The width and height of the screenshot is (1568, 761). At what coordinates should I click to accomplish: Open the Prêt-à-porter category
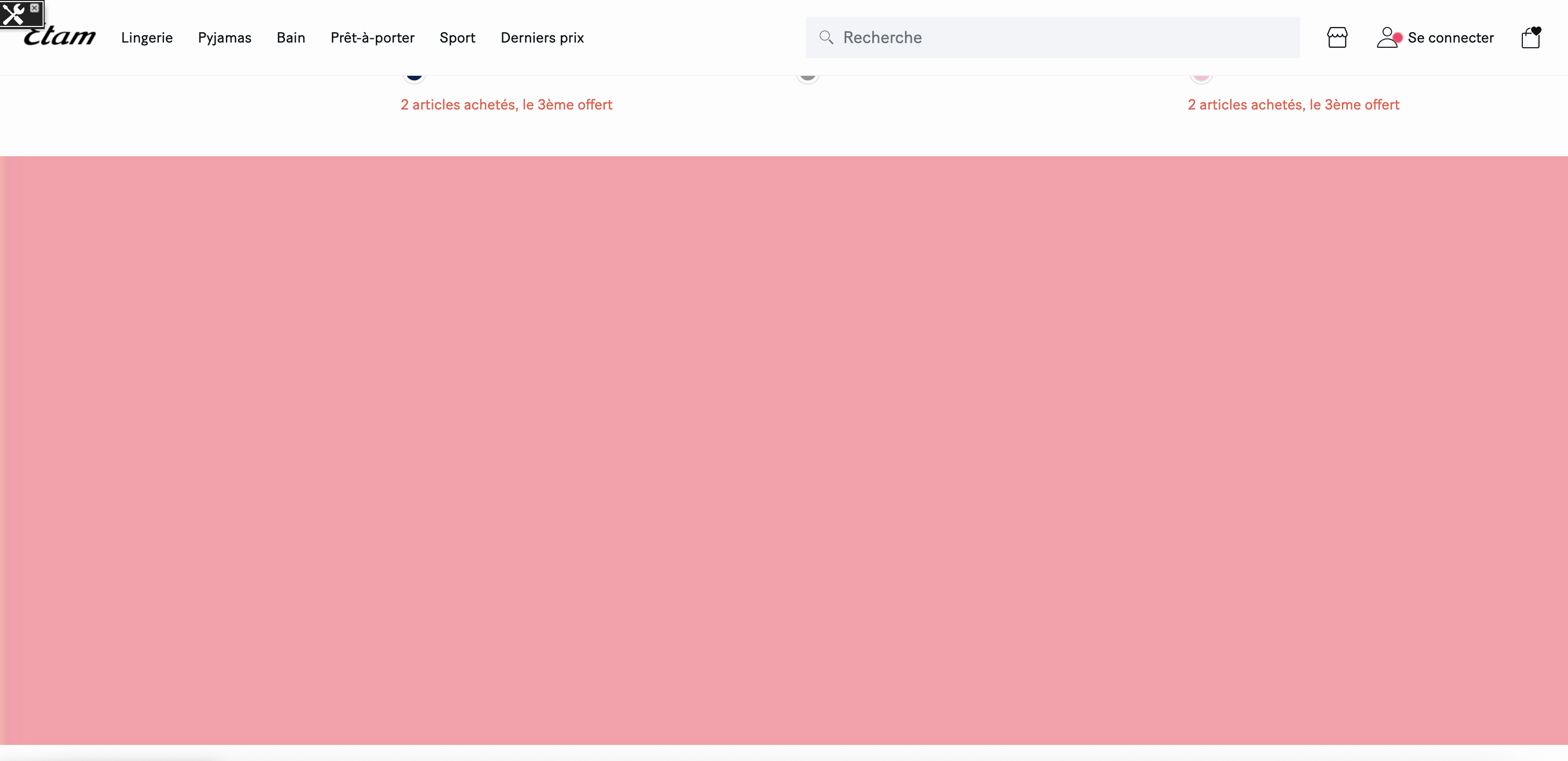click(372, 38)
